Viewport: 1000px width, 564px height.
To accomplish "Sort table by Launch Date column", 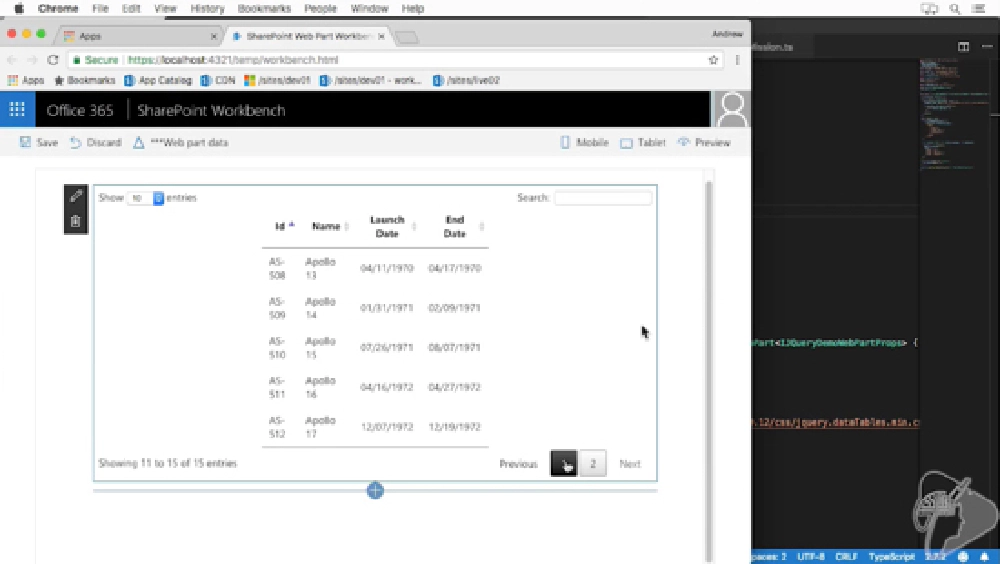I will coord(389,226).
